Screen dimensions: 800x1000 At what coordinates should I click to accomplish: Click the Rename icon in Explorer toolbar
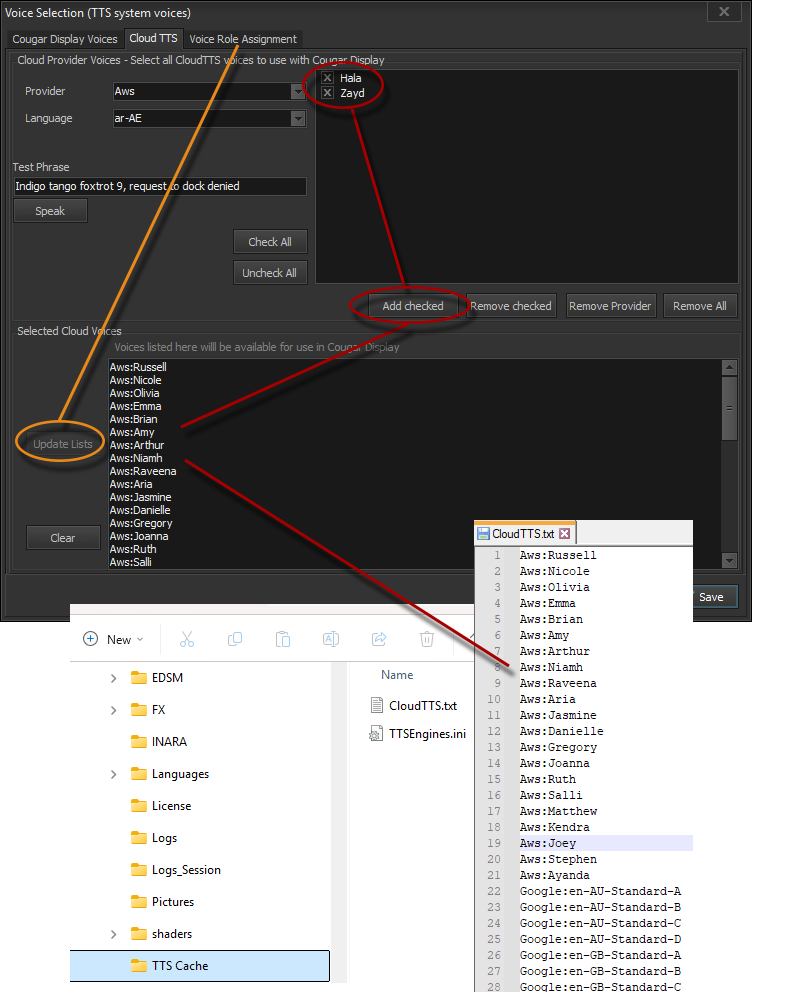(331, 639)
